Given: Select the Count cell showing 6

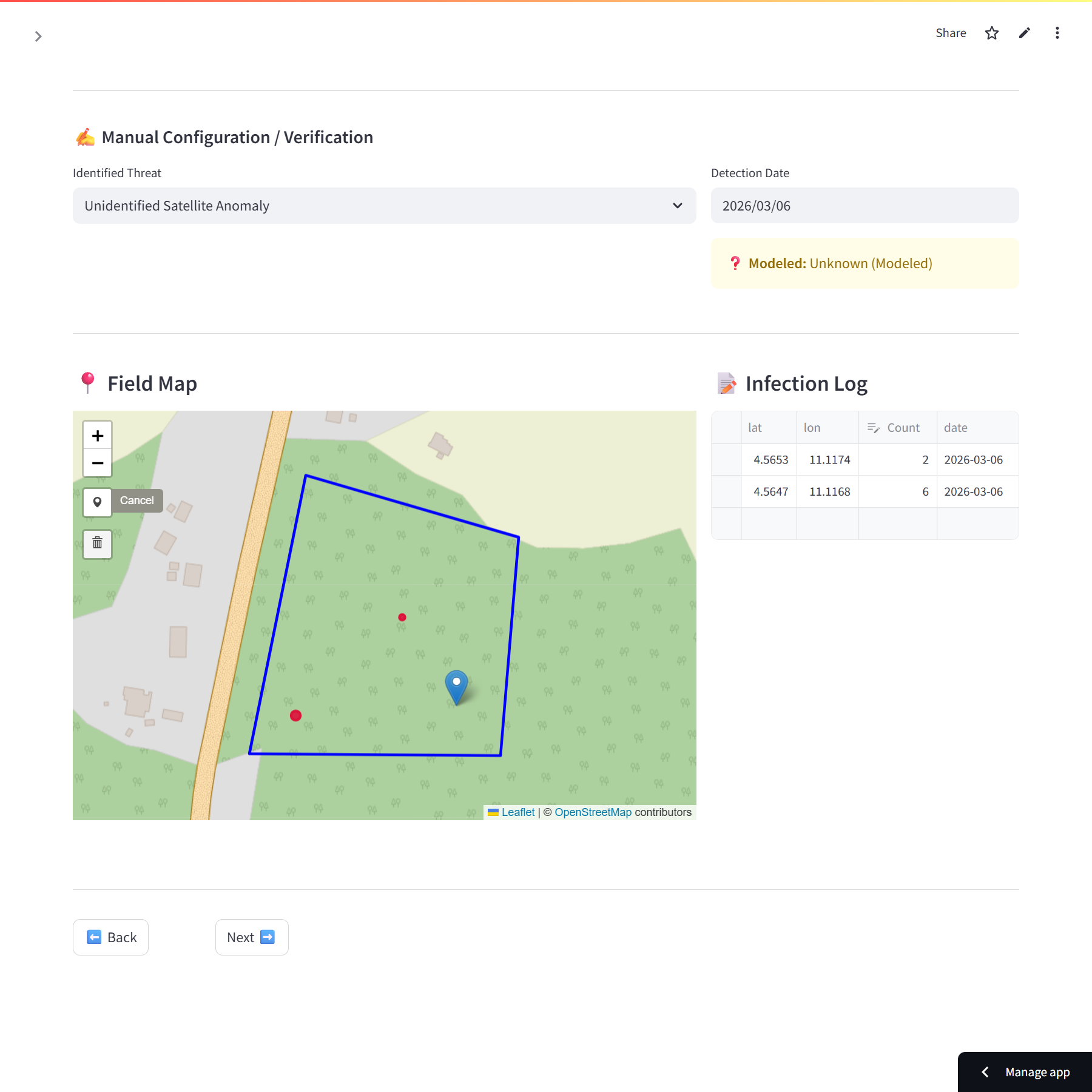Looking at the screenshot, I should coord(897,492).
